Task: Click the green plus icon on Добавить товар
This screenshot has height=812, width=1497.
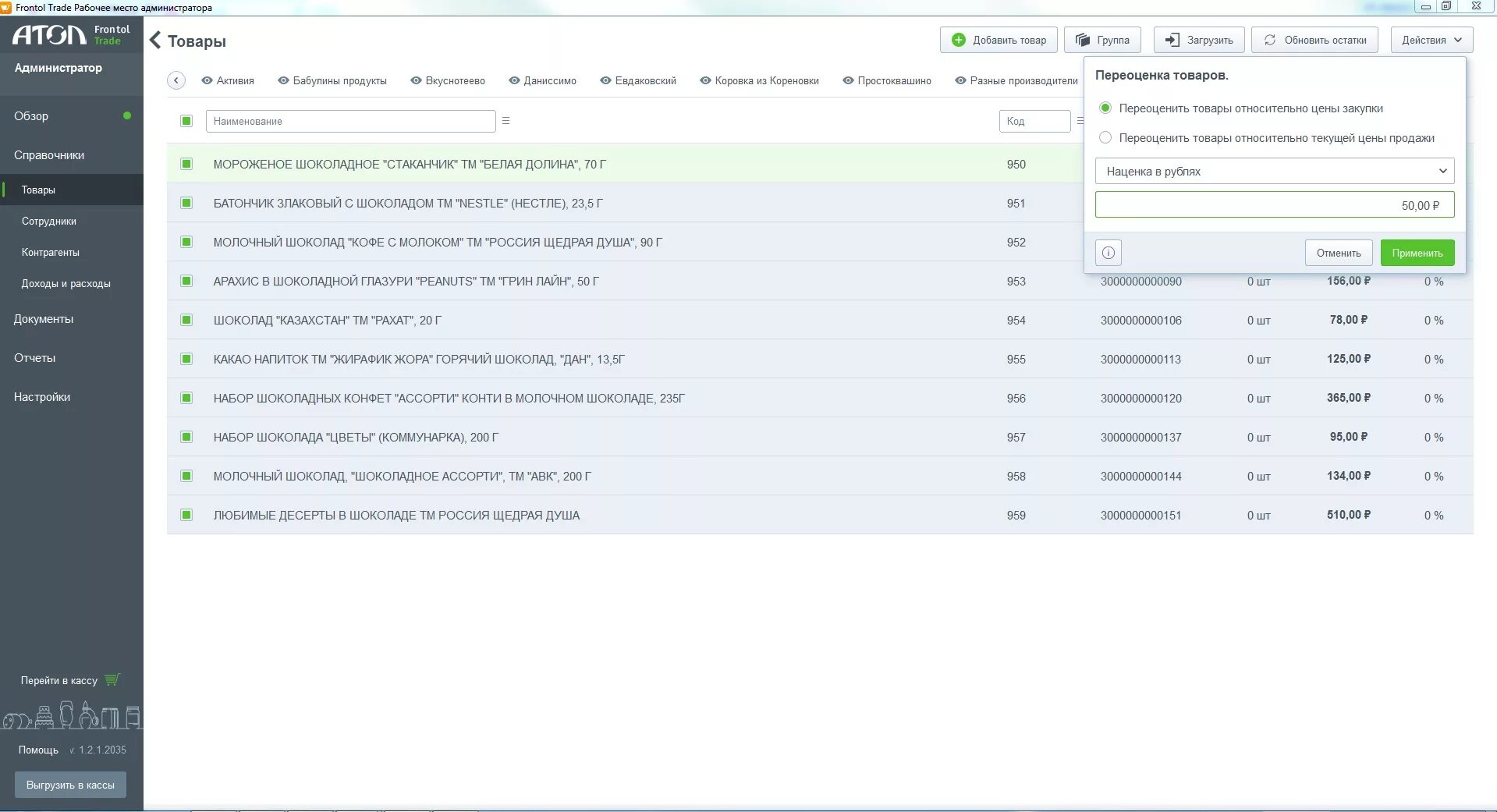Action: [959, 40]
